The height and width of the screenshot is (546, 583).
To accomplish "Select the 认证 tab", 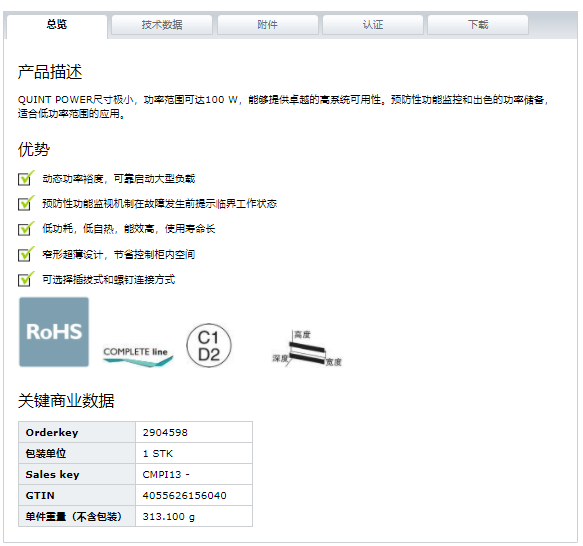I will click(373, 25).
